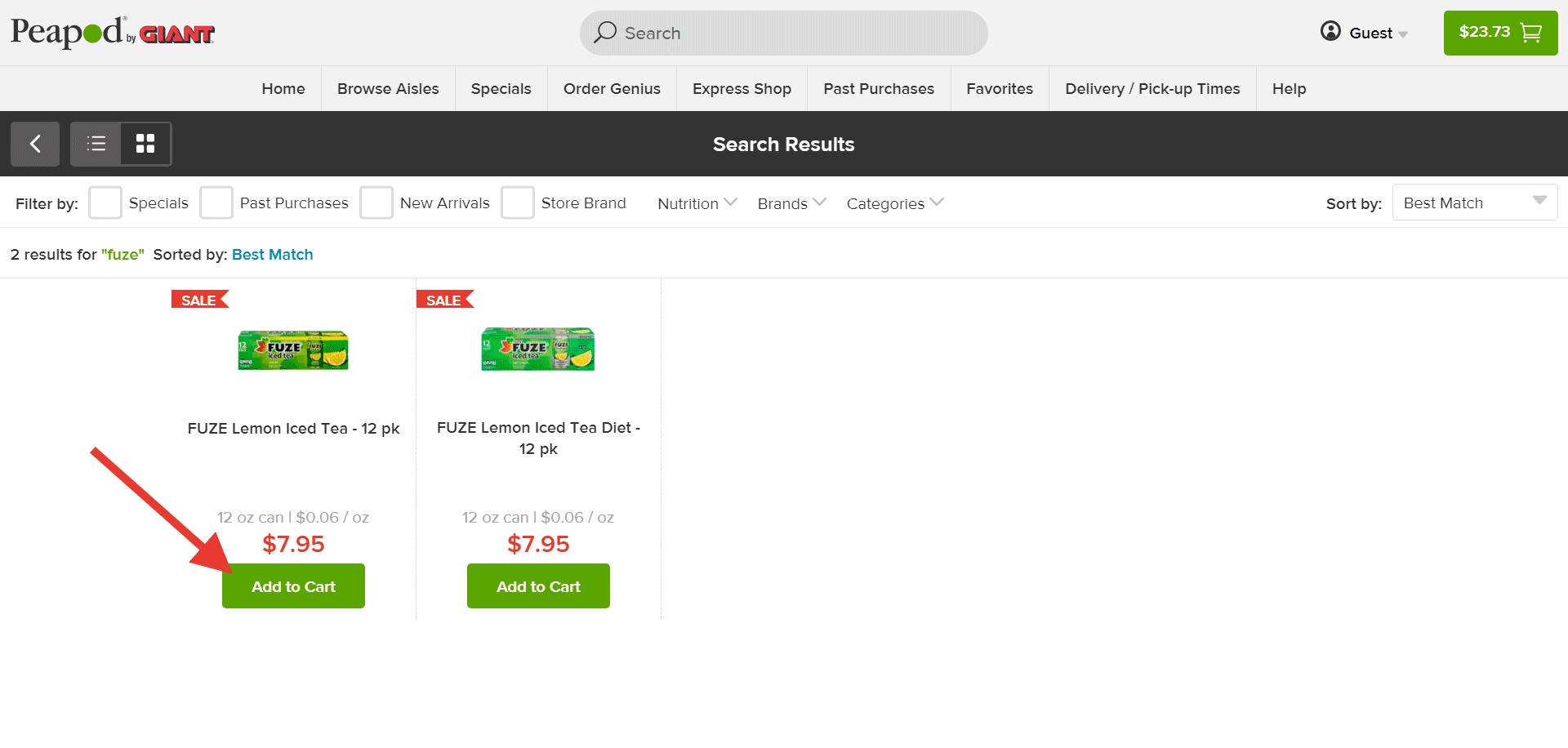Expand the Categories filter dropdown

pyautogui.click(x=895, y=203)
